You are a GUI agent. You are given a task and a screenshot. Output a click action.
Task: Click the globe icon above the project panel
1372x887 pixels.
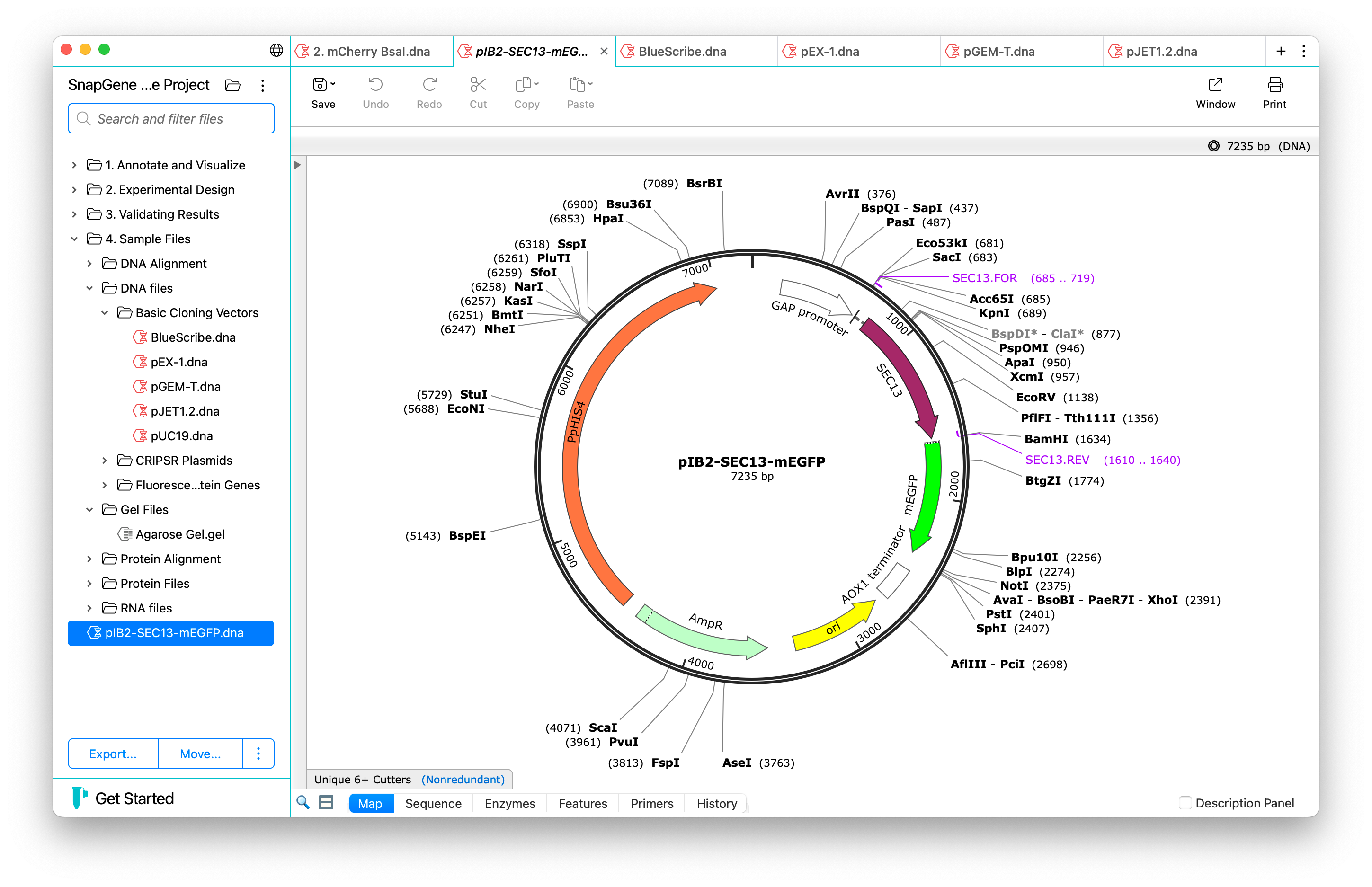(x=276, y=51)
